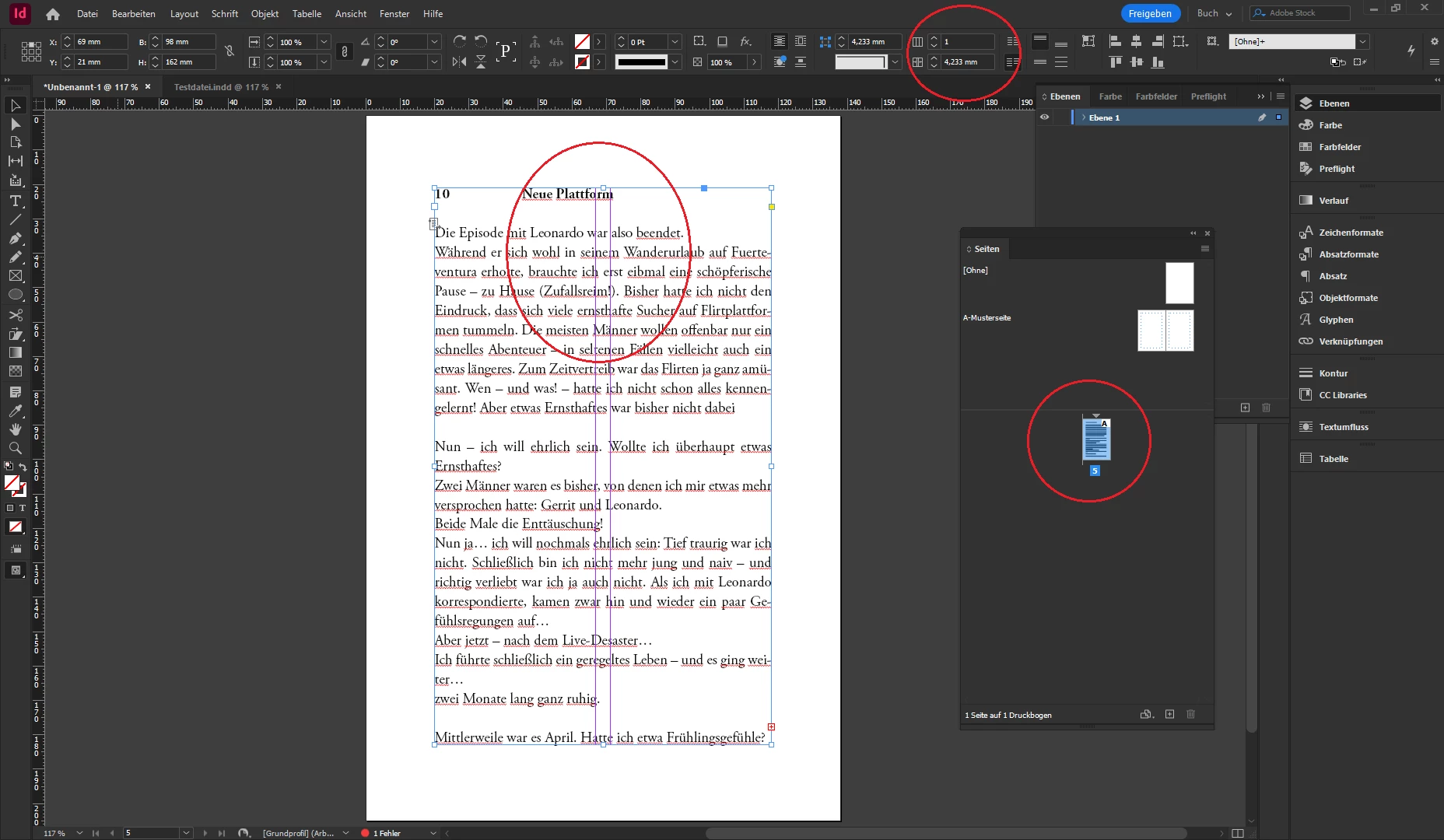Select the Selection tool arrow
Image resolution: width=1444 pixels, height=840 pixels.
click(x=15, y=105)
